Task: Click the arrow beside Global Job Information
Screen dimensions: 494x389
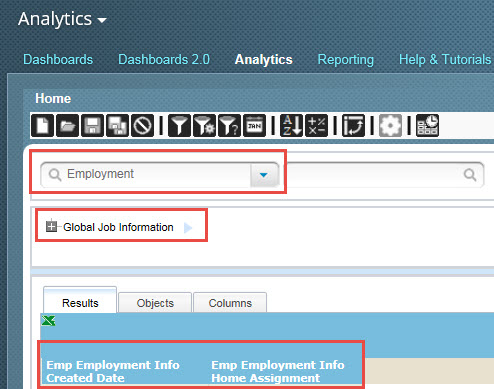Action: (188, 228)
